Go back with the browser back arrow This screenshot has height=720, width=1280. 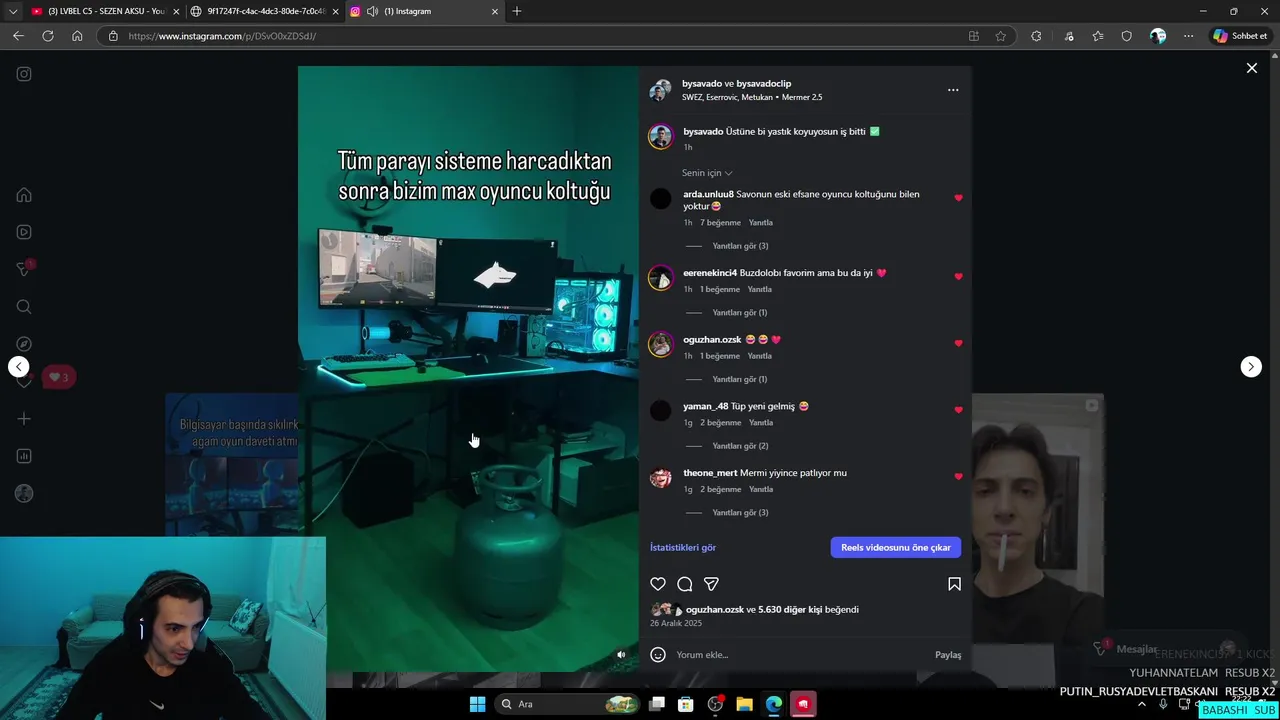[18, 36]
